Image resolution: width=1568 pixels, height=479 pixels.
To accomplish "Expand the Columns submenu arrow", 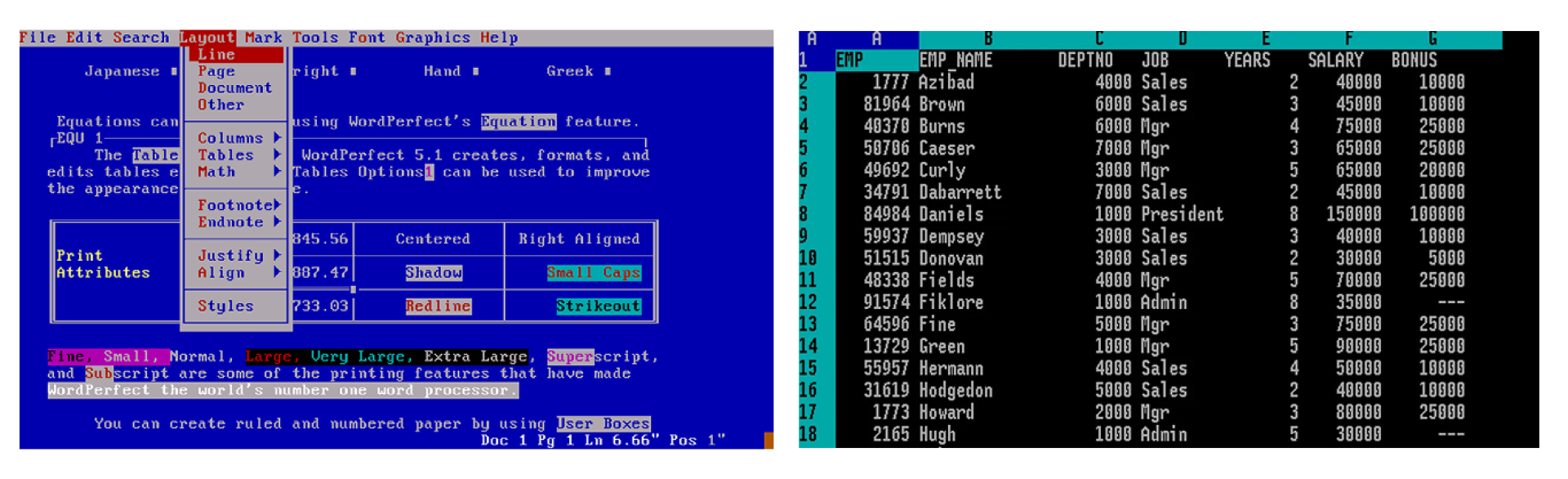I will click(x=278, y=138).
